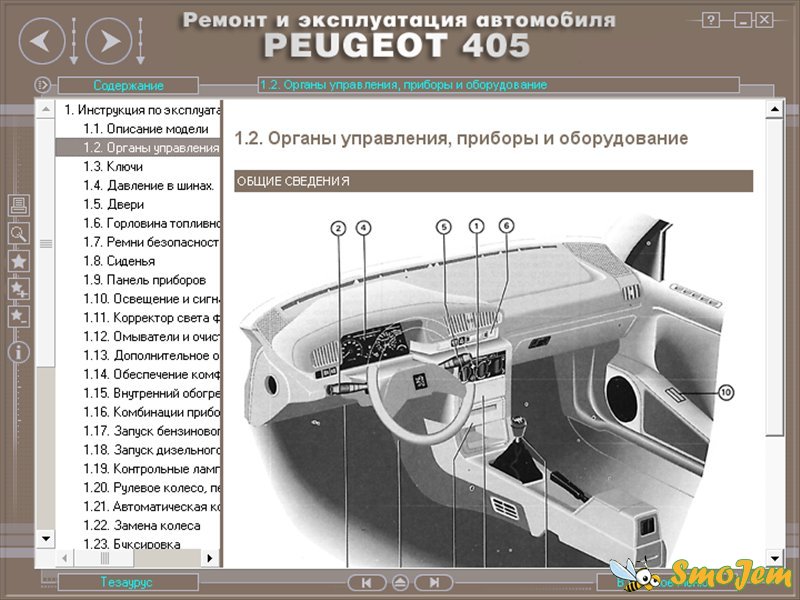800x600 pixels.
Task: Click contents list scroll up arrow
Action: pos(46,109)
